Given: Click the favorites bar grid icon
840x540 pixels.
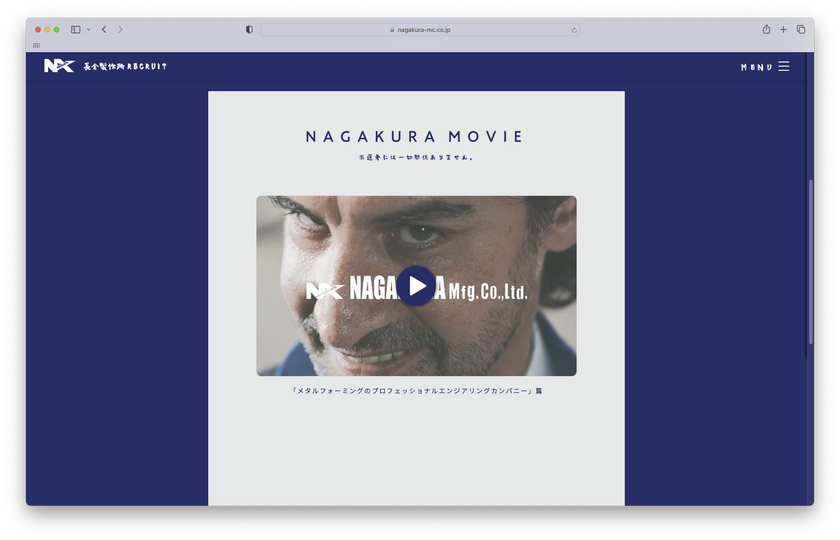Looking at the screenshot, I should [x=36, y=46].
